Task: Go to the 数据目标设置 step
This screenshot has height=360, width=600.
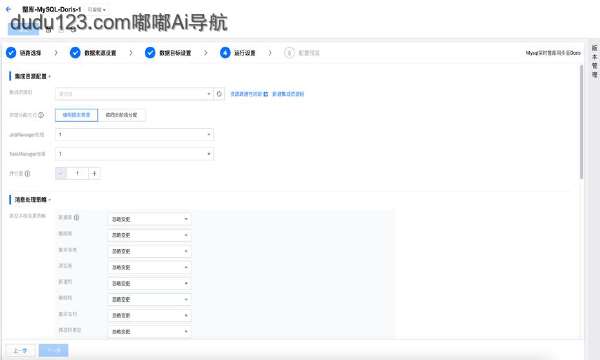Action: click(175, 53)
